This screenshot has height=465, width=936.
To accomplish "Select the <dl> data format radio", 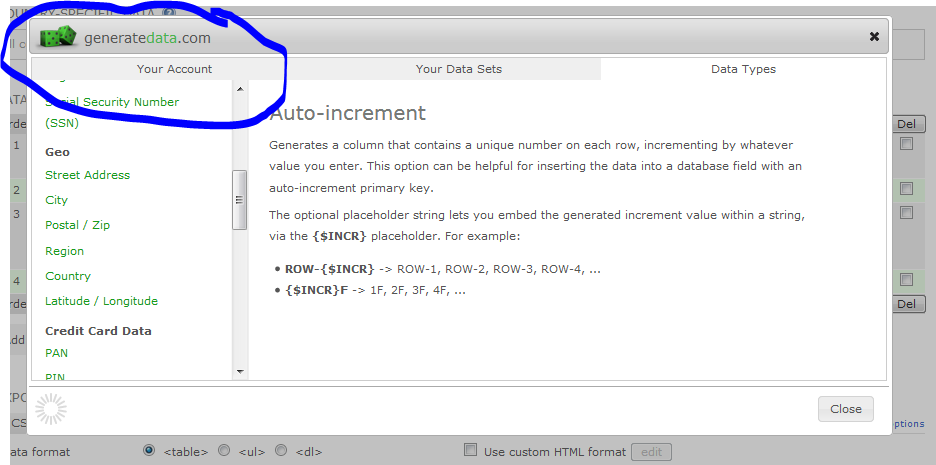I will tap(281, 450).
